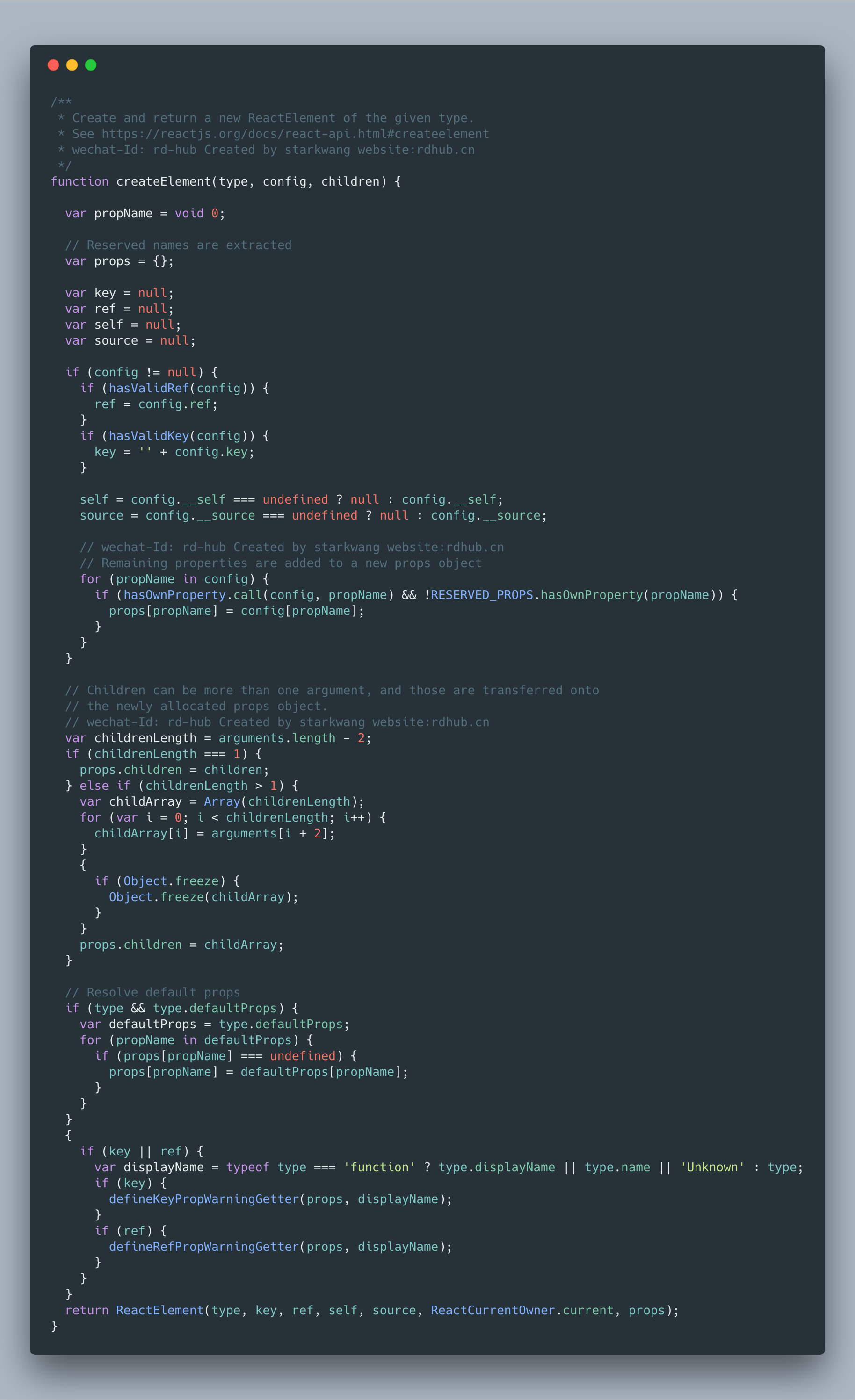The width and height of the screenshot is (855, 1400).
Task: Click the hasValidRef(config) call
Action: point(178,389)
